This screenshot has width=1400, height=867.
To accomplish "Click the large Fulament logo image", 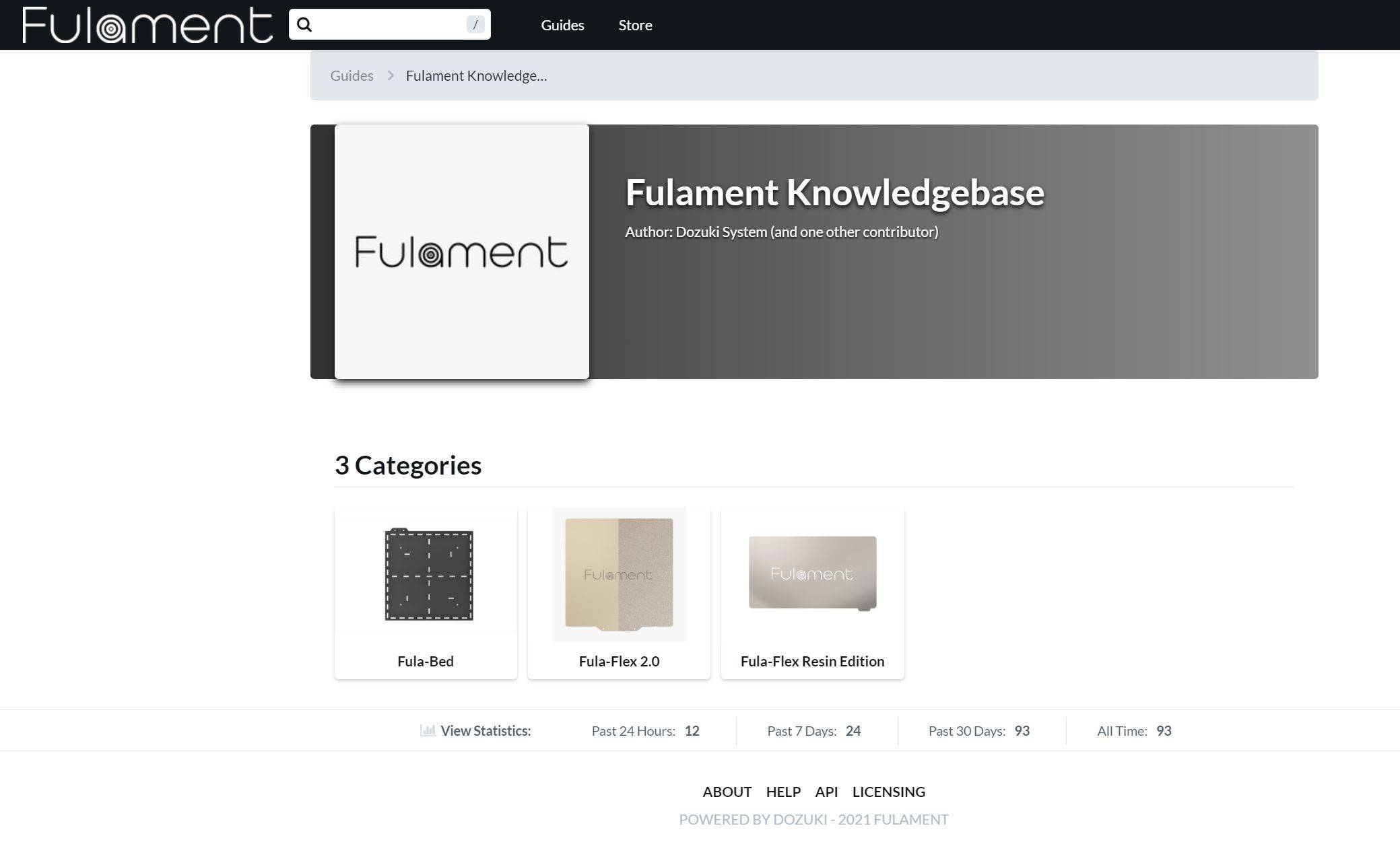I will click(x=461, y=251).
